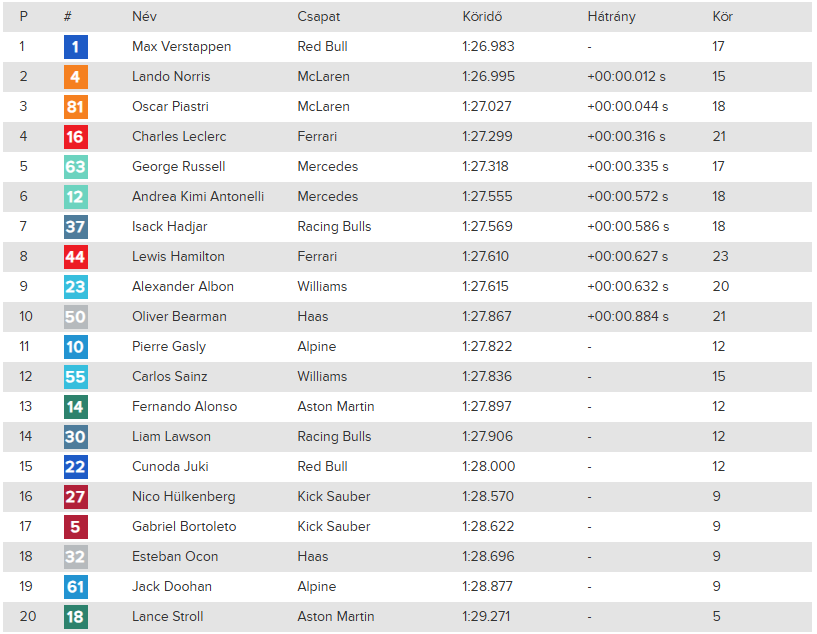The height and width of the screenshot is (634, 817).
Task: Click Hamilton's red number 44 badge
Action: click(75, 257)
